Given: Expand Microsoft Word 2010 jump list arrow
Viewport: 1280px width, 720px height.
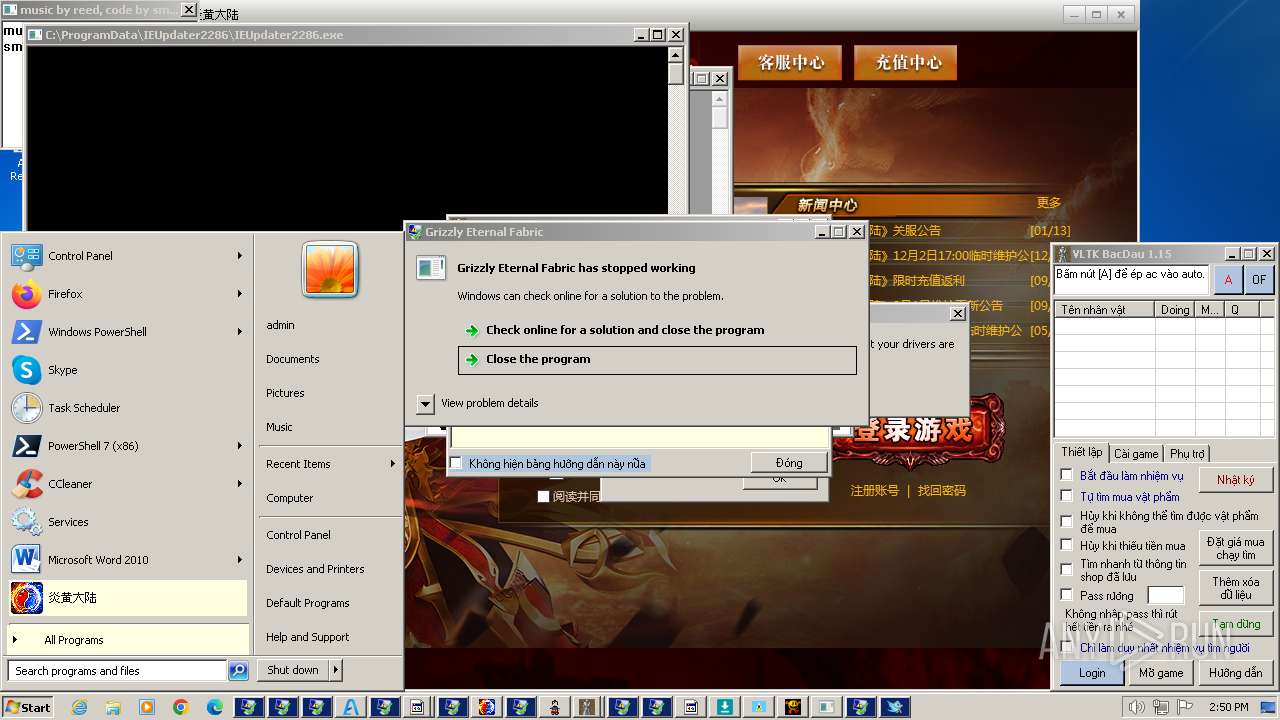Looking at the screenshot, I should pos(240,560).
